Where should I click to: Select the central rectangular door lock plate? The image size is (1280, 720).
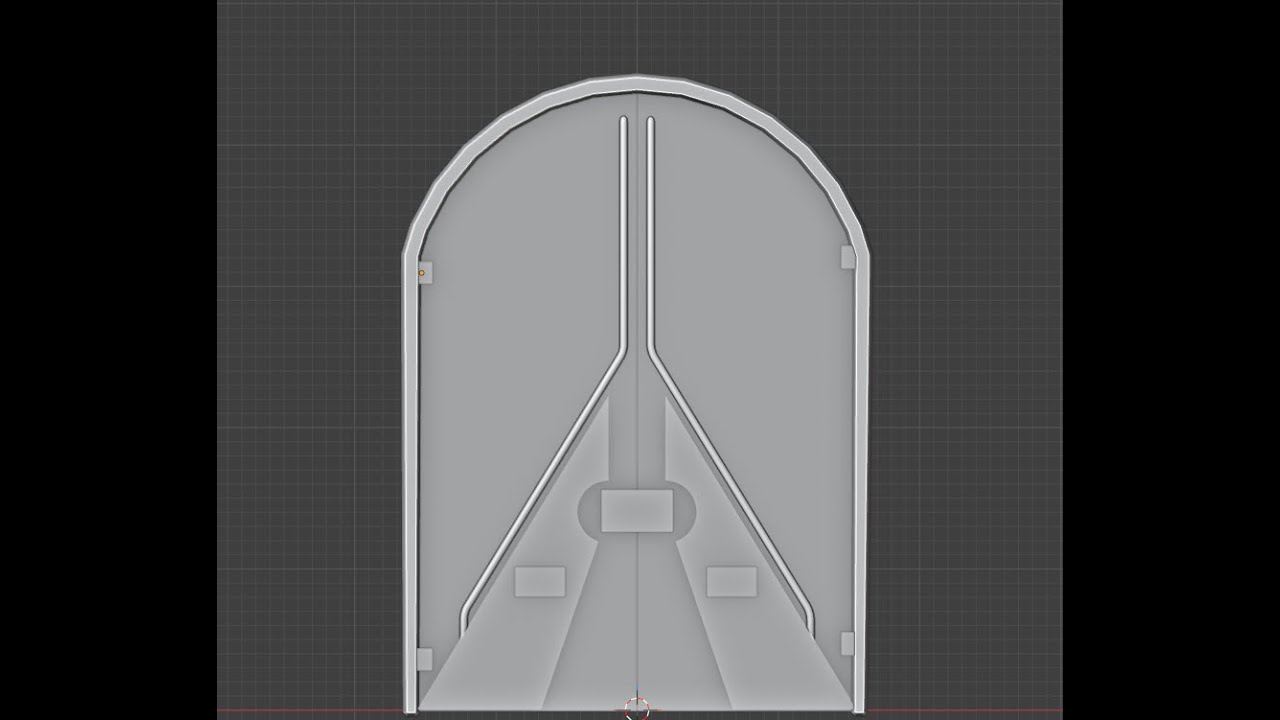637,511
